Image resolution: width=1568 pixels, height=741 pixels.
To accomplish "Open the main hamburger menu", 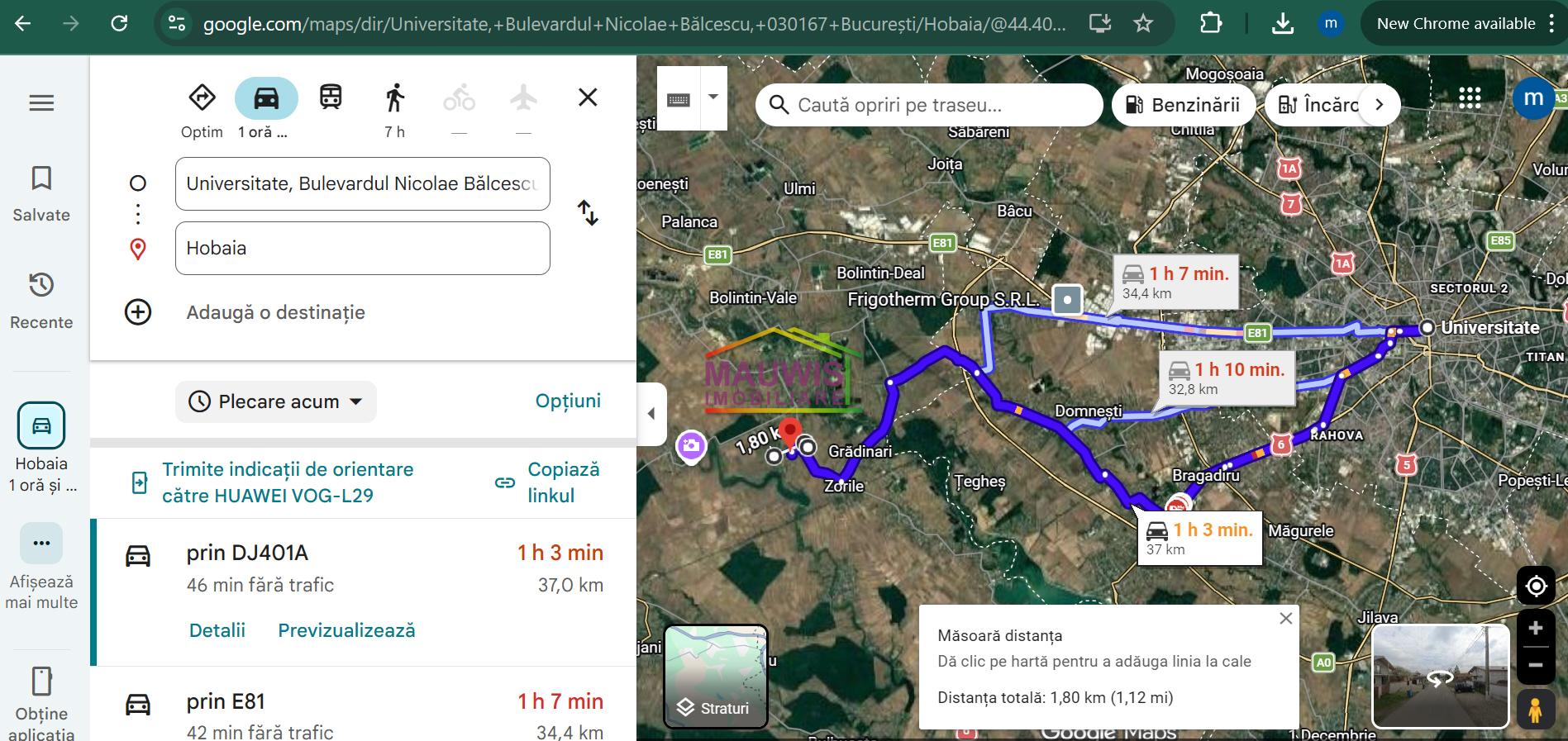I will click(x=41, y=102).
